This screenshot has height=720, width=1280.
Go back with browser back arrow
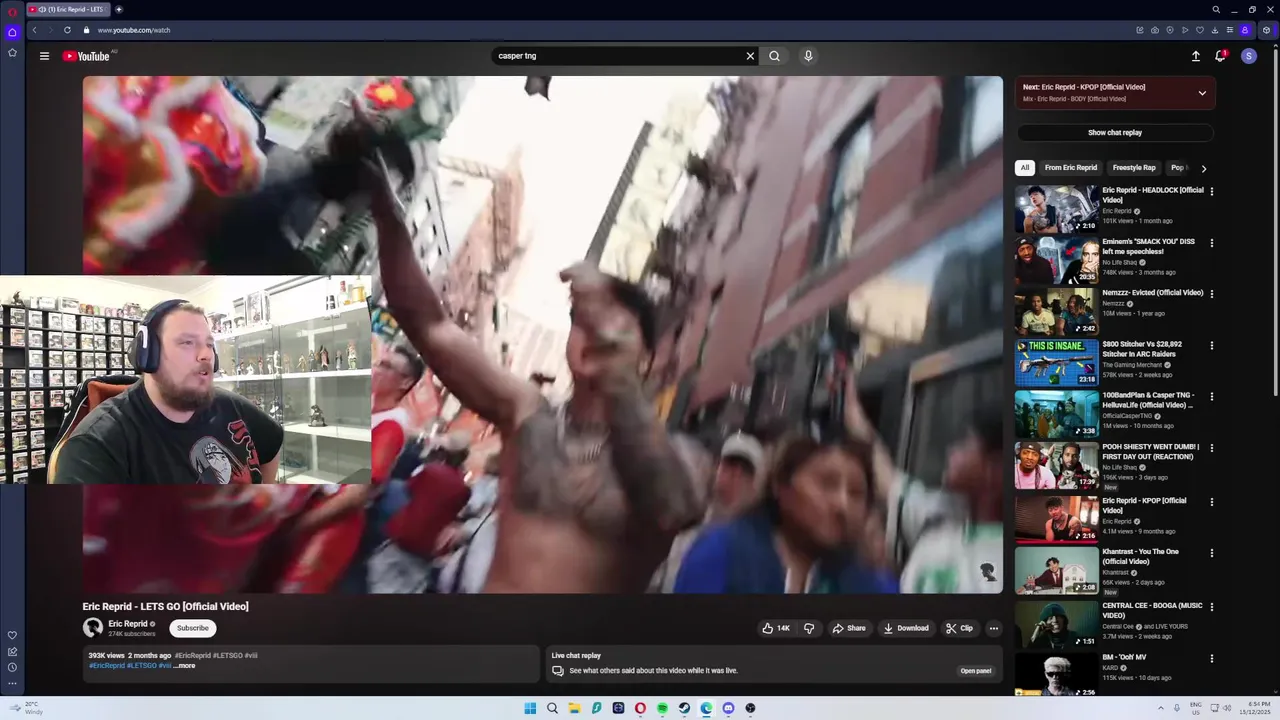click(x=34, y=30)
